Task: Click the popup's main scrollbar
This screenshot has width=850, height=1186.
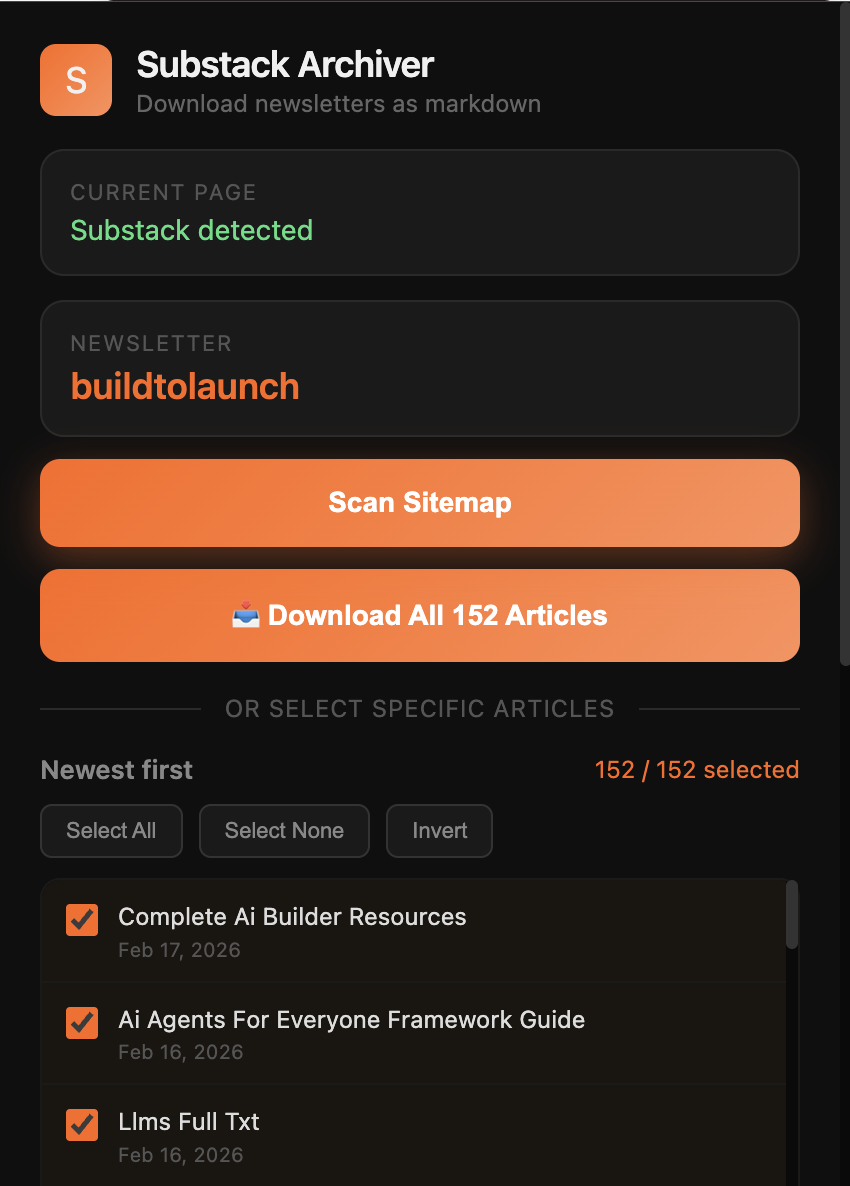Action: pos(845,334)
